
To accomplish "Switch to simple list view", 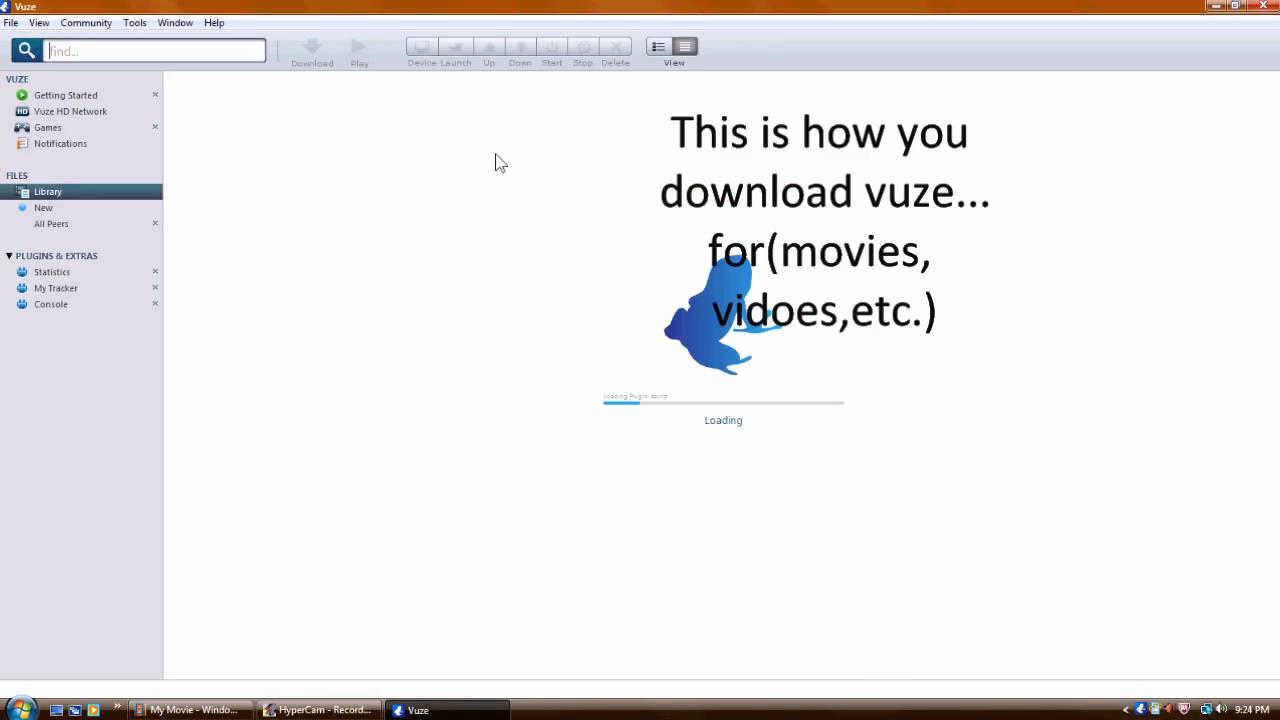I will (x=659, y=47).
